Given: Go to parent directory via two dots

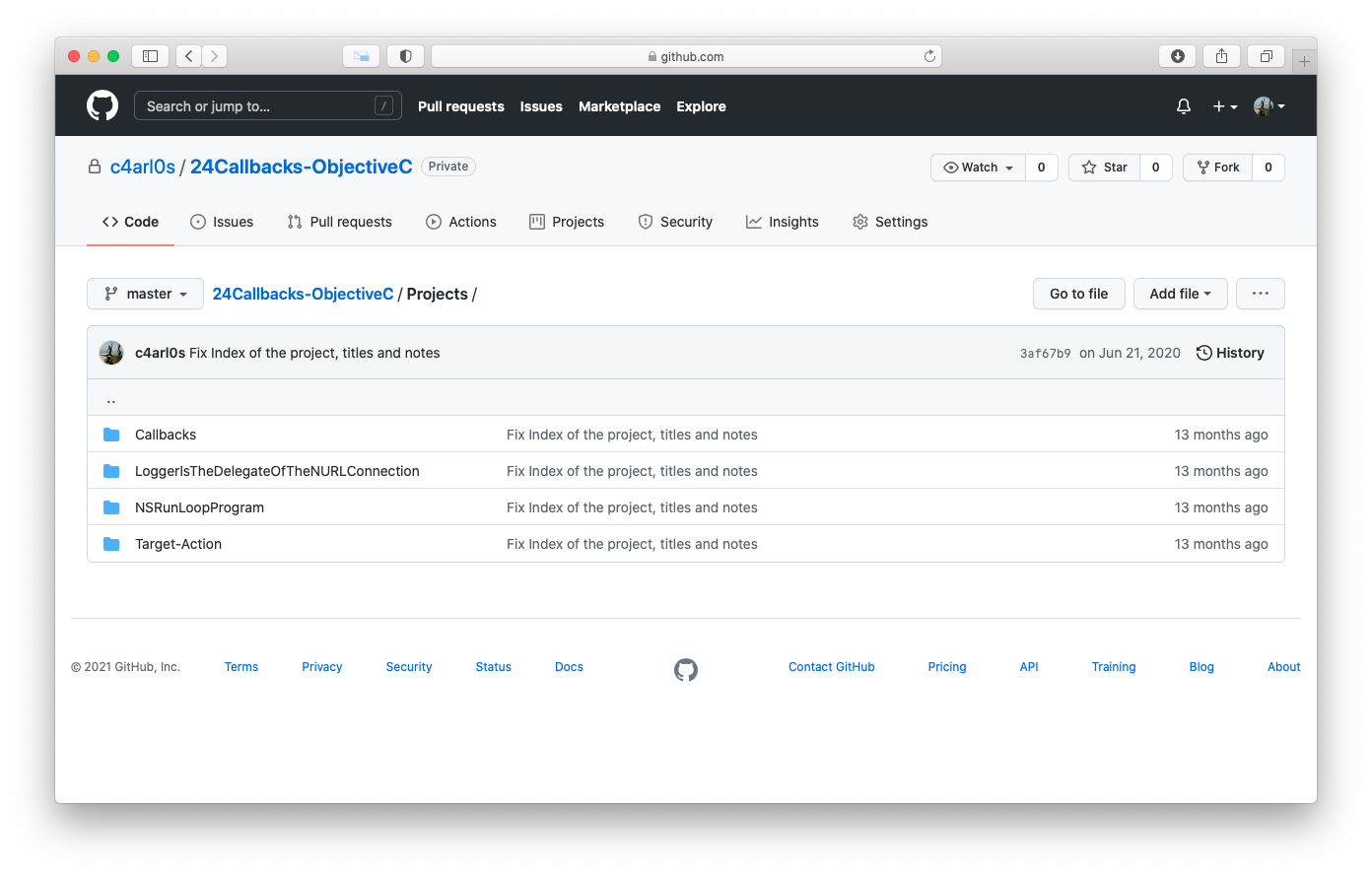Looking at the screenshot, I should pos(111,399).
